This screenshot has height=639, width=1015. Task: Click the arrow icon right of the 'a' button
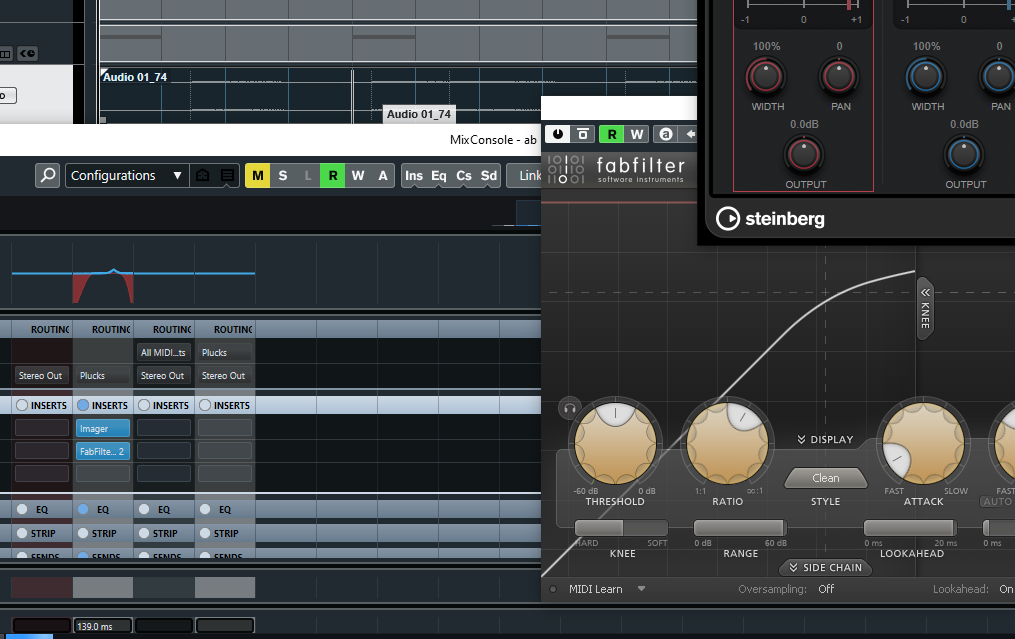[x=689, y=134]
